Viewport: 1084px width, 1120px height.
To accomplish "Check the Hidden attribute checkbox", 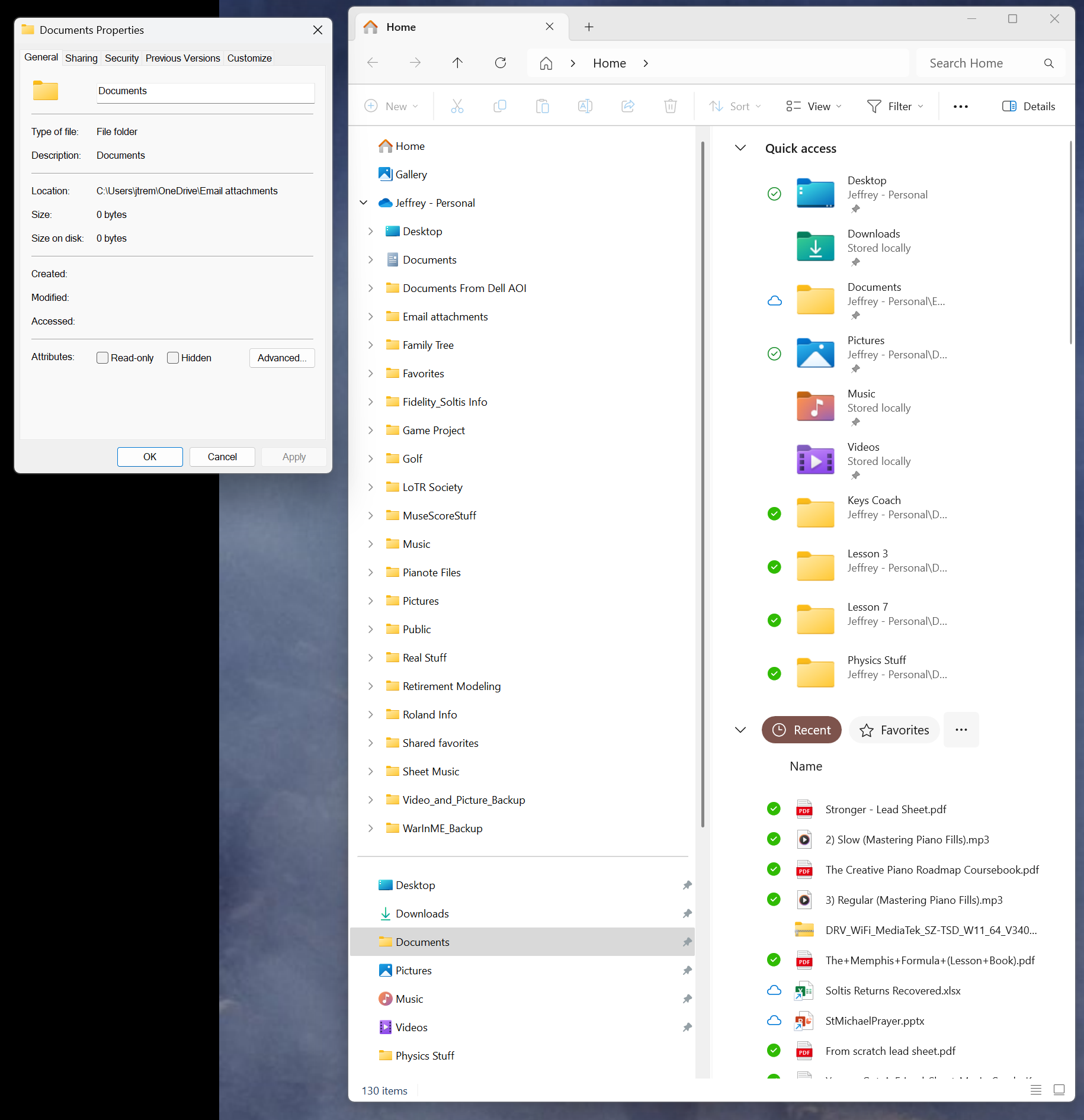I will pos(172,358).
